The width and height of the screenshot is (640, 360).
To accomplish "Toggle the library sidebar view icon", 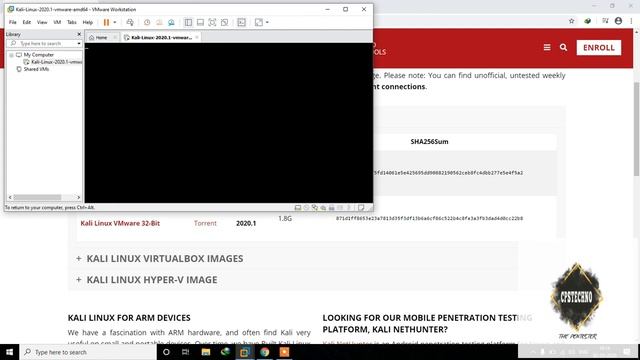I will pyautogui.click(x=188, y=22).
